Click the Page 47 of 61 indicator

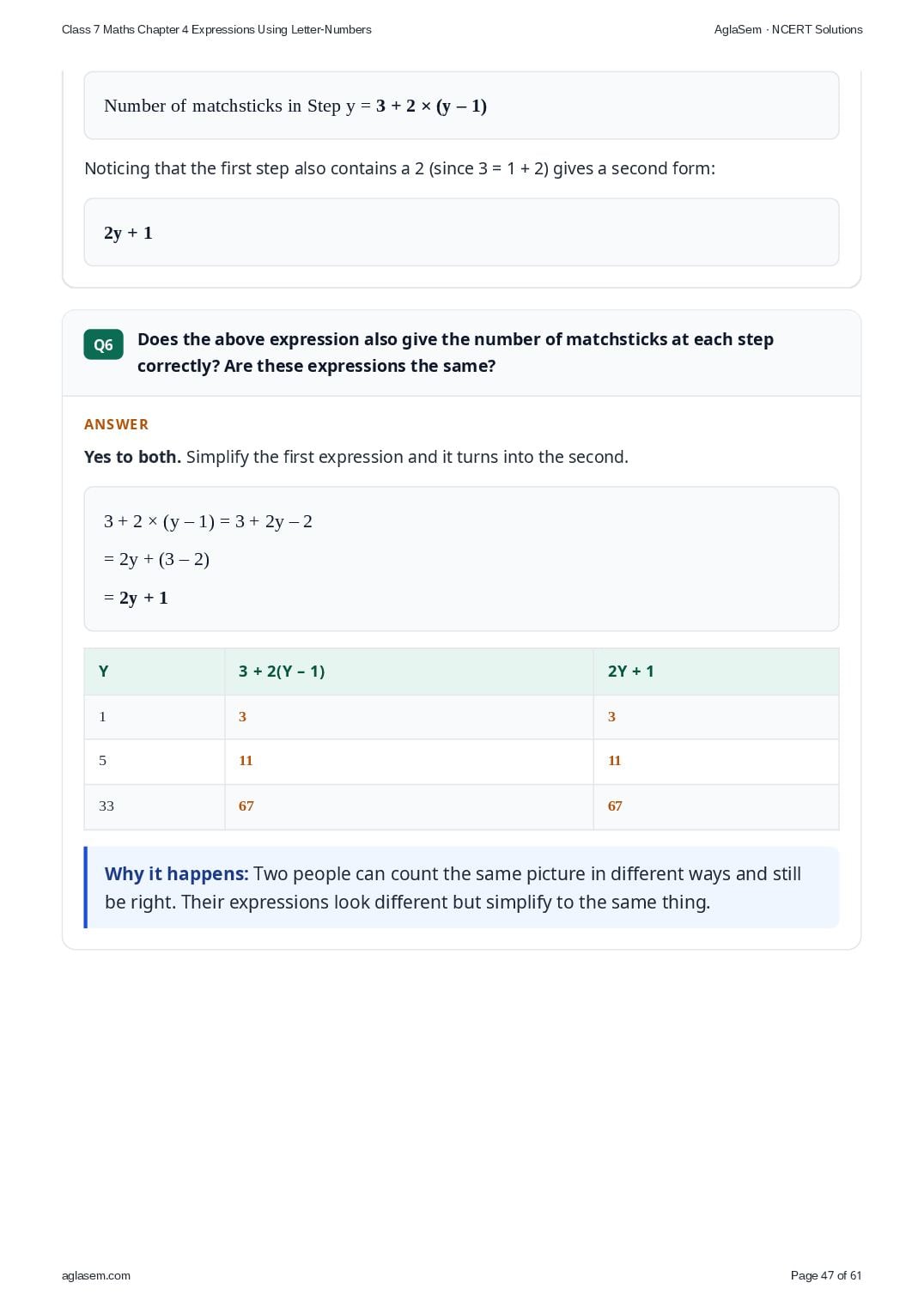click(826, 1275)
